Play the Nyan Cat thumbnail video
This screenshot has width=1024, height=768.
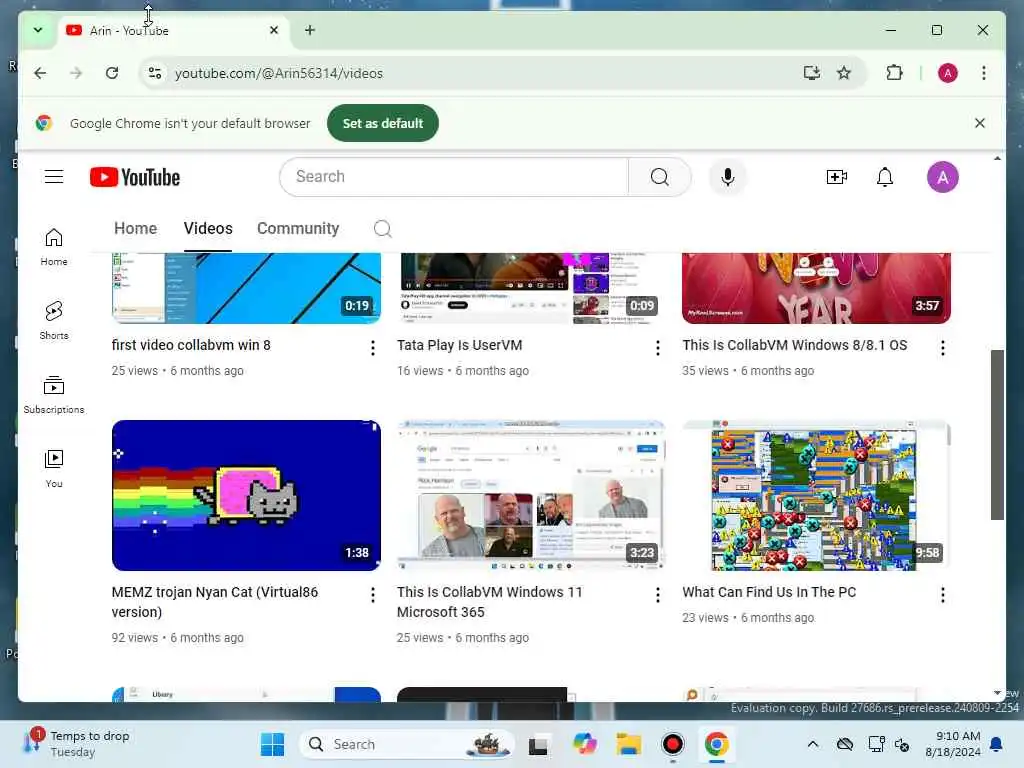[x=246, y=495]
